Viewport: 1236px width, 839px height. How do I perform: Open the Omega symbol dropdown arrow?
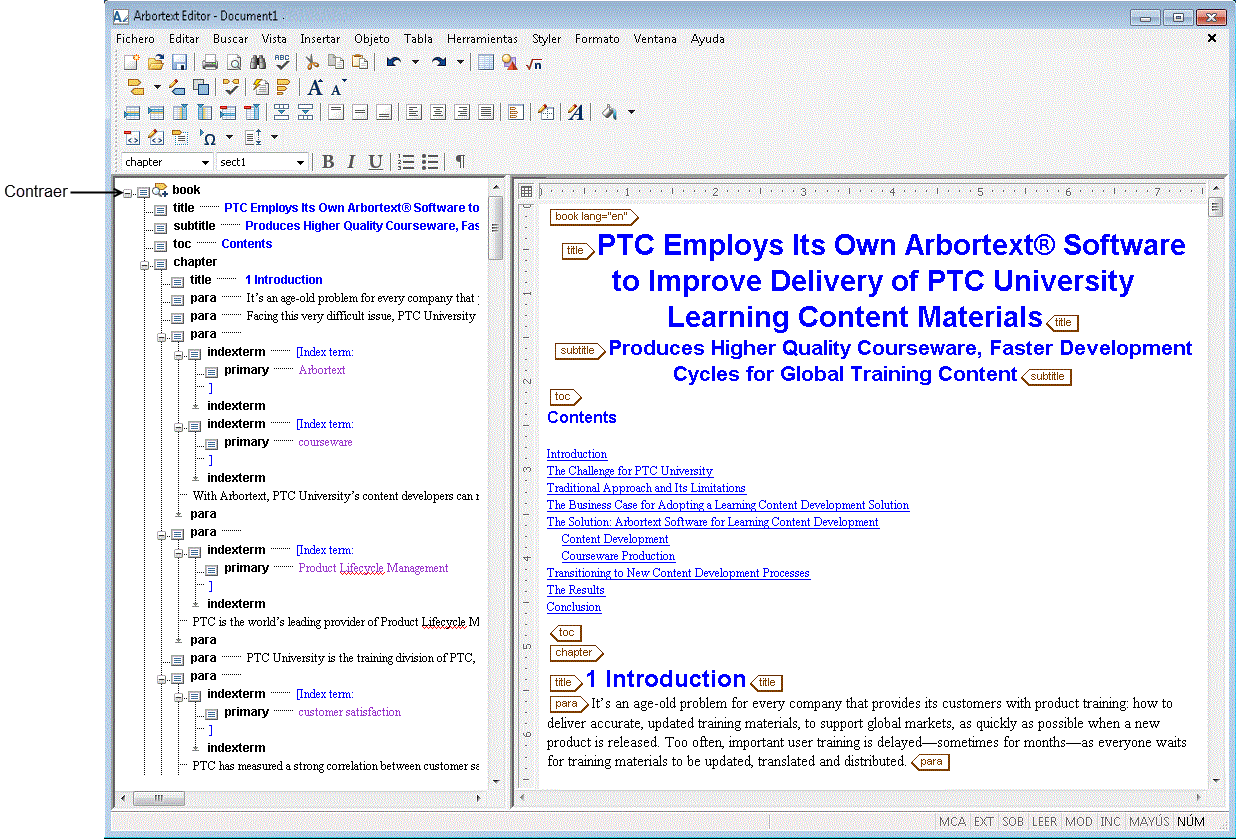[x=229, y=137]
